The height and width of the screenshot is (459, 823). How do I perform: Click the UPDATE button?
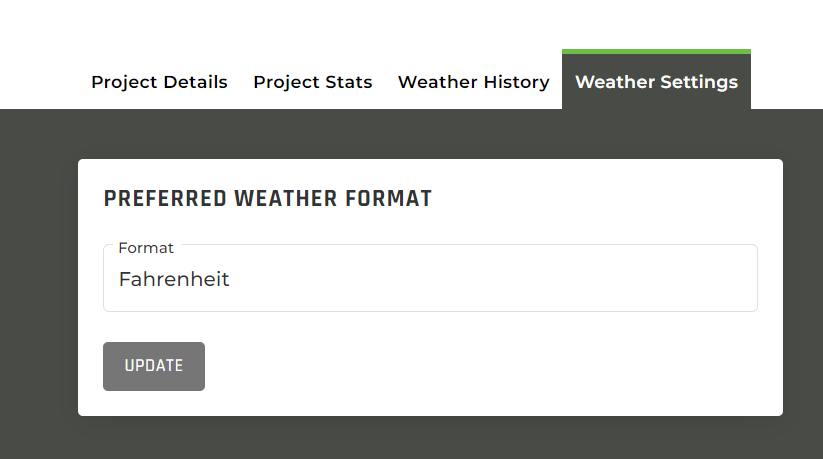point(154,366)
